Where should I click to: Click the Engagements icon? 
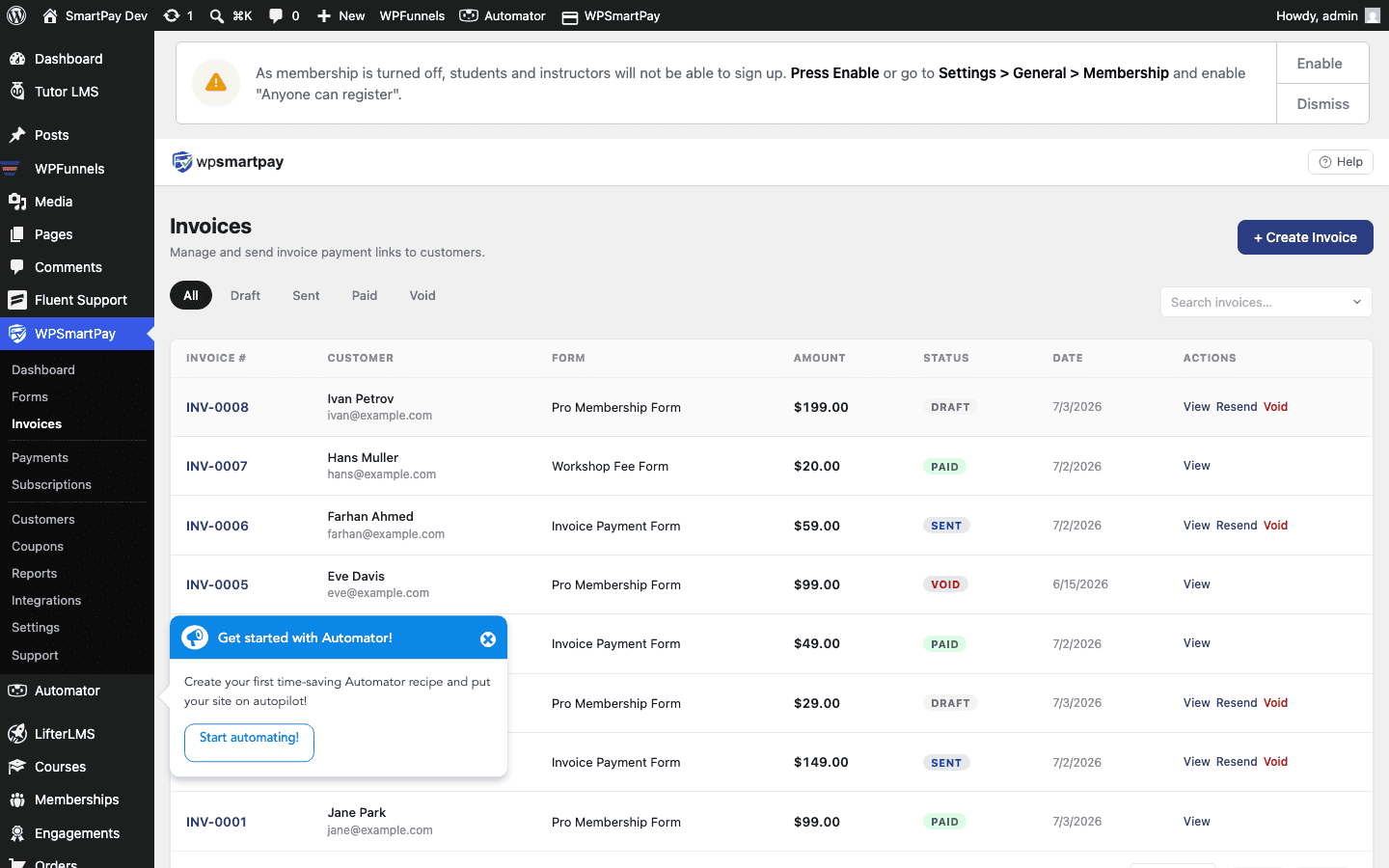[x=17, y=833]
